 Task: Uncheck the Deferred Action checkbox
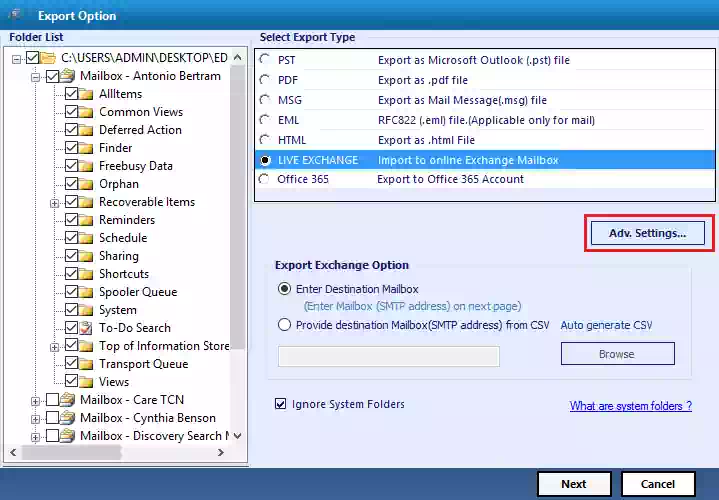(71, 129)
